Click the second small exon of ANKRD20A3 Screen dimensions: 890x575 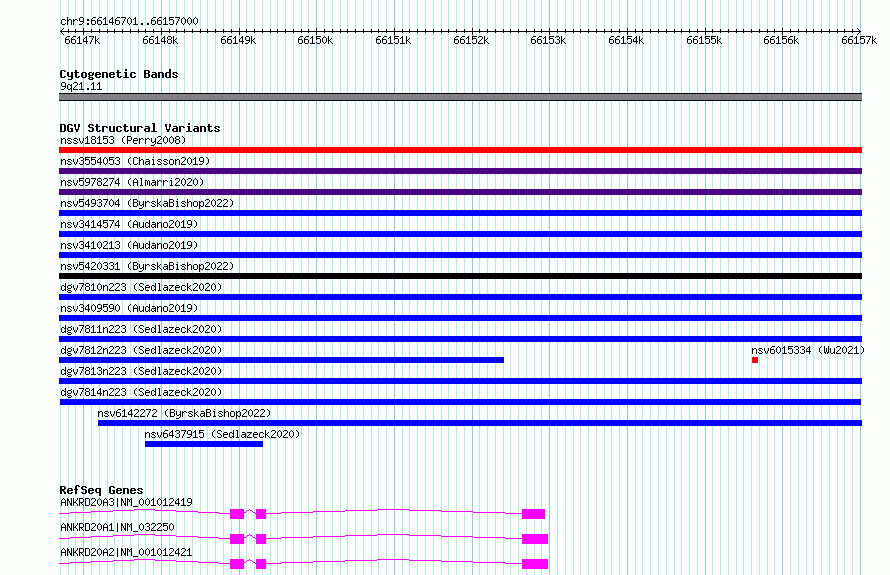coord(261,514)
